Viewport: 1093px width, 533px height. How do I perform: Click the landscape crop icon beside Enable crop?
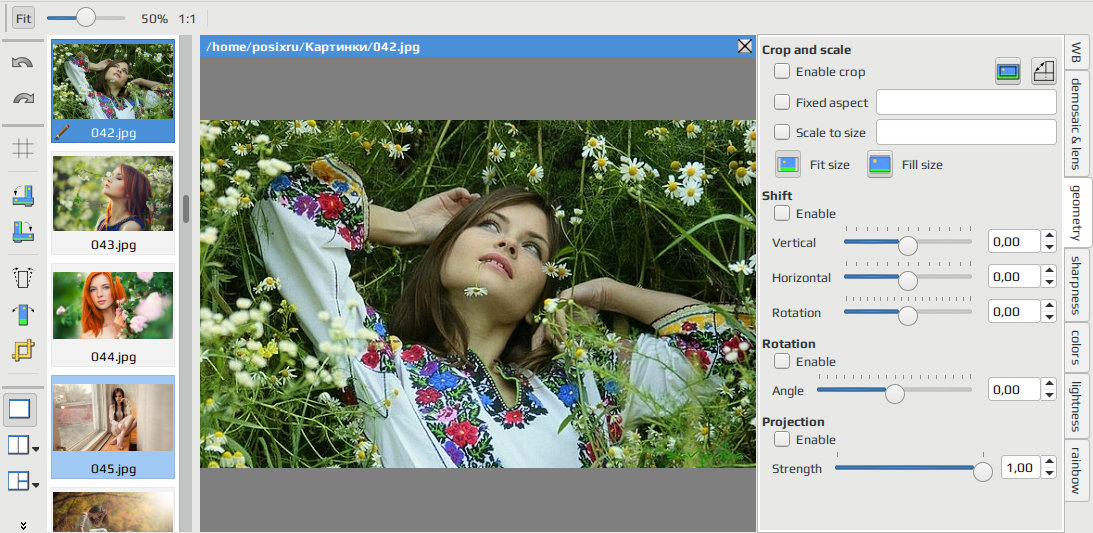[1008, 72]
